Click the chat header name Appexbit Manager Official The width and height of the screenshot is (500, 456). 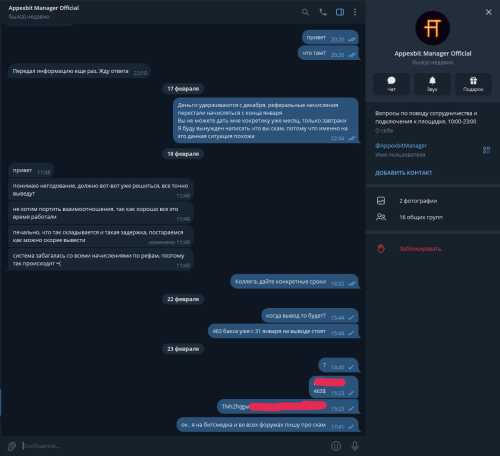[x=44, y=8]
